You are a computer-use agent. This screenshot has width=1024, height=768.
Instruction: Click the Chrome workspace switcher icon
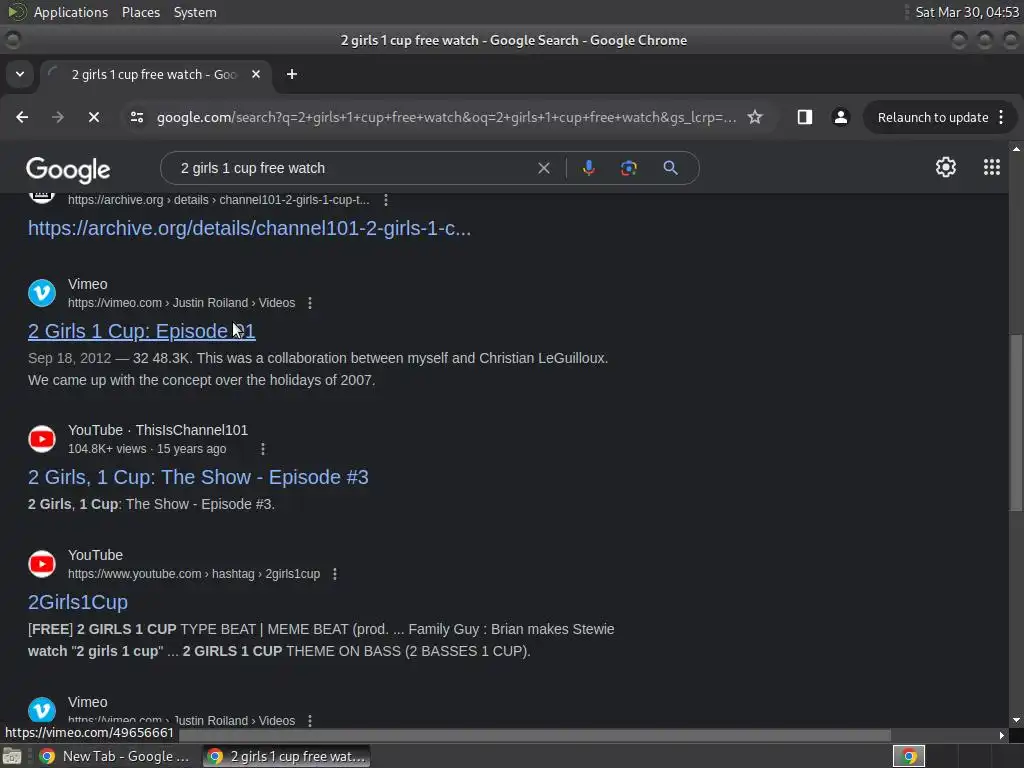point(908,756)
